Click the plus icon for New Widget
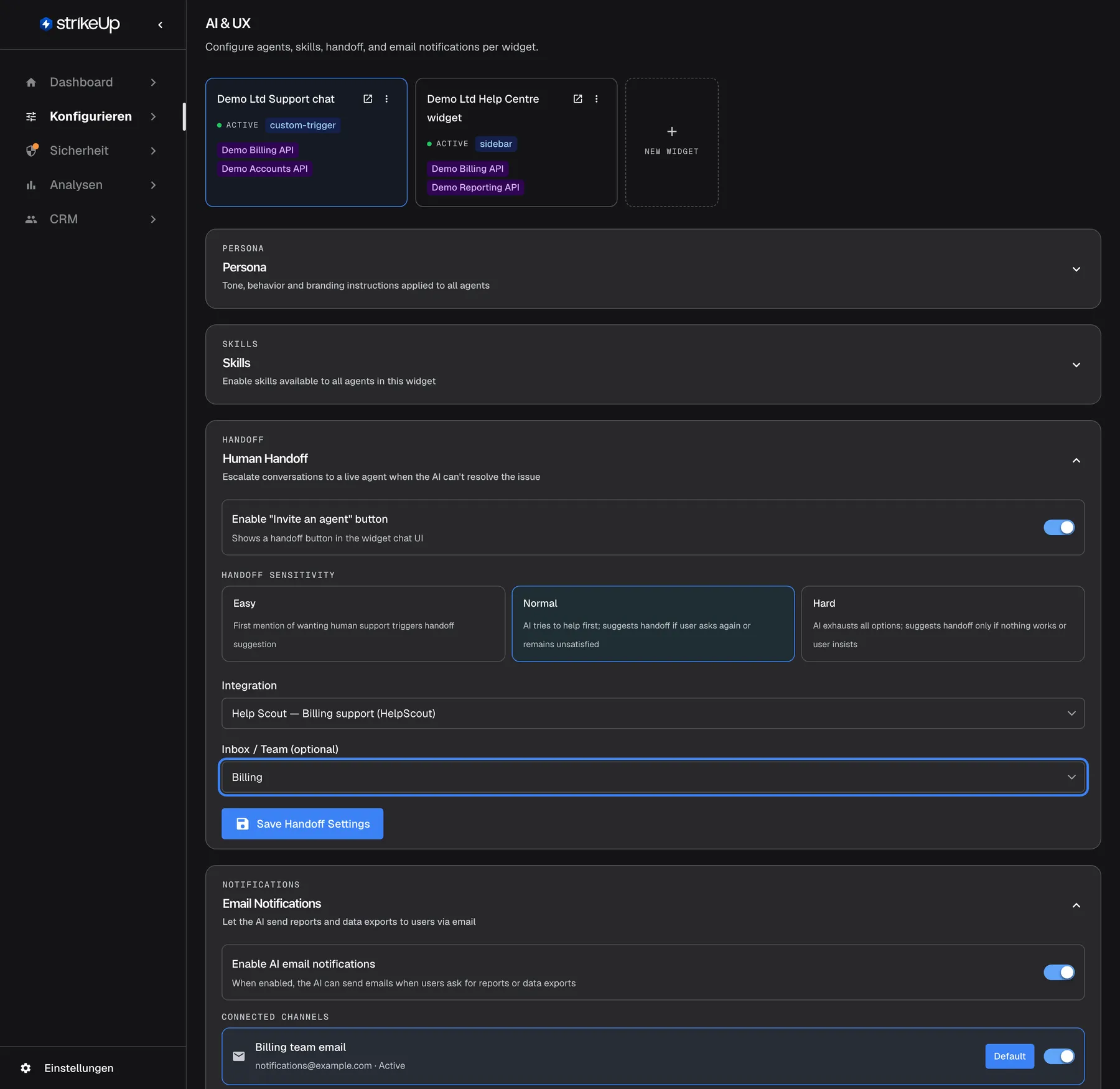Screen dimensions: 1120x1089 click(x=672, y=131)
